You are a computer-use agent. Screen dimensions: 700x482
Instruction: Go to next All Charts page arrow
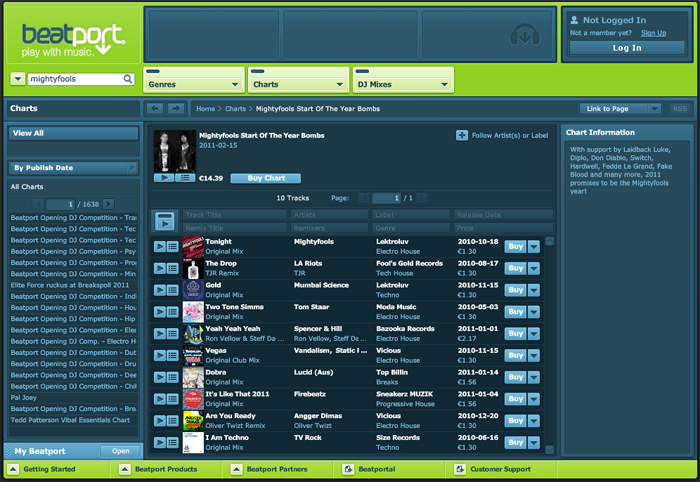pos(108,204)
